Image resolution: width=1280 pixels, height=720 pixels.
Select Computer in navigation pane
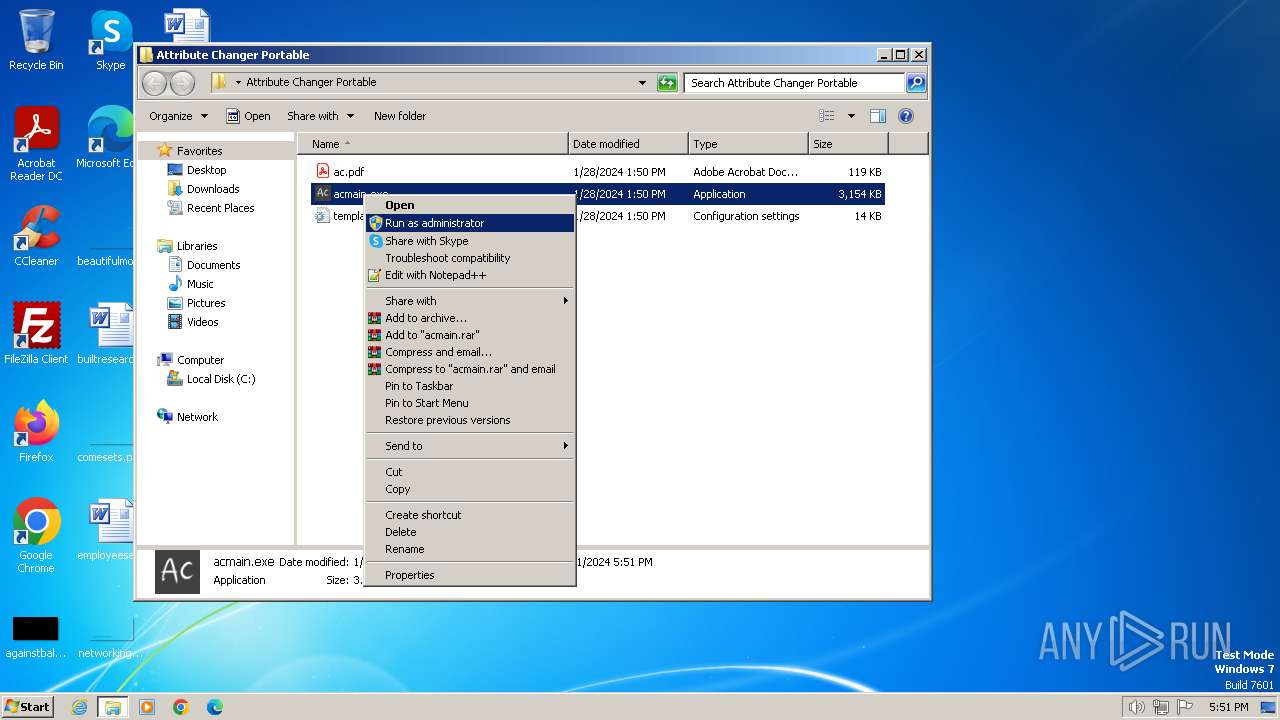point(200,360)
